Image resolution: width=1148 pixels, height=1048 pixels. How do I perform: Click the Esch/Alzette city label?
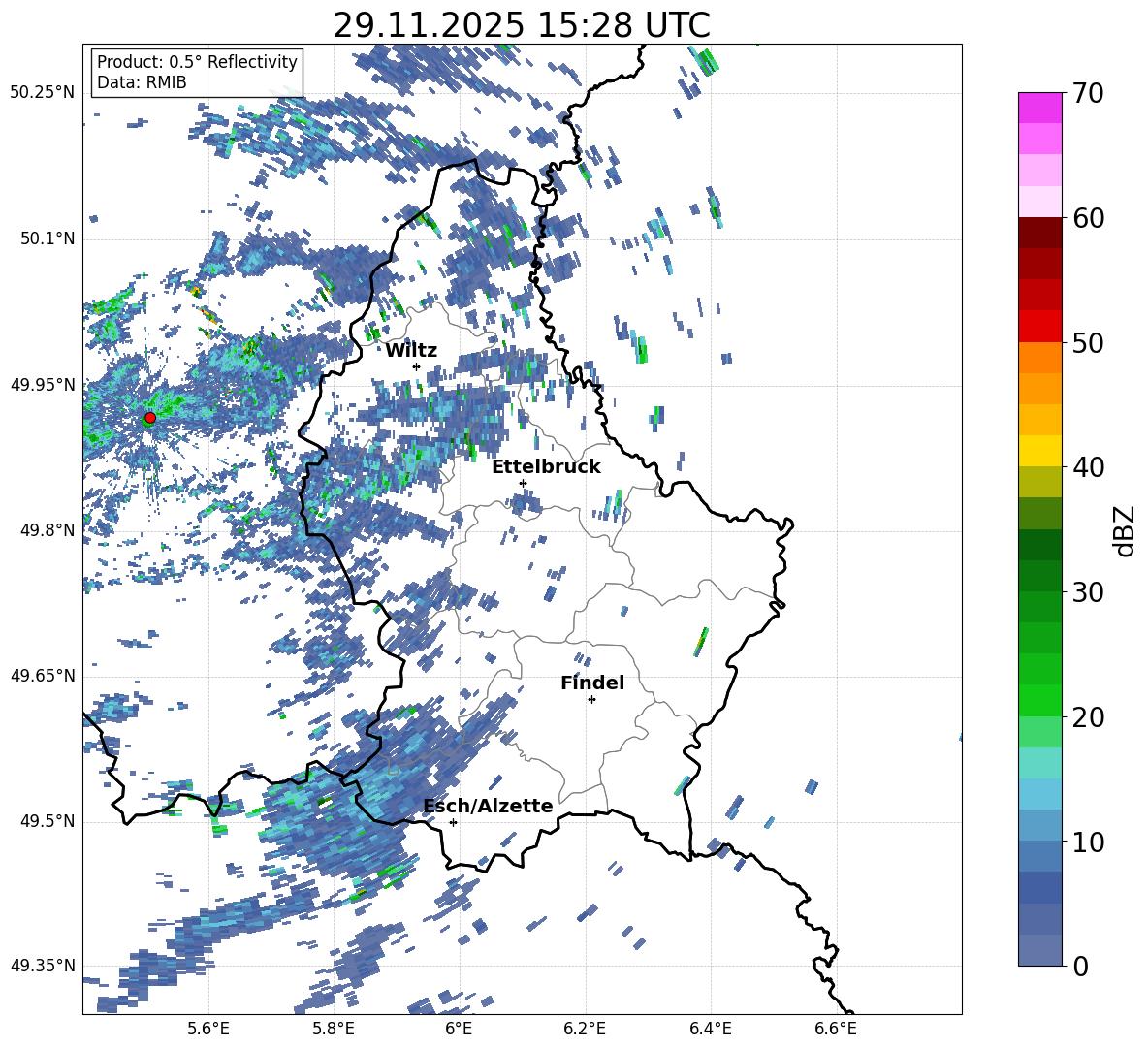coord(489,806)
